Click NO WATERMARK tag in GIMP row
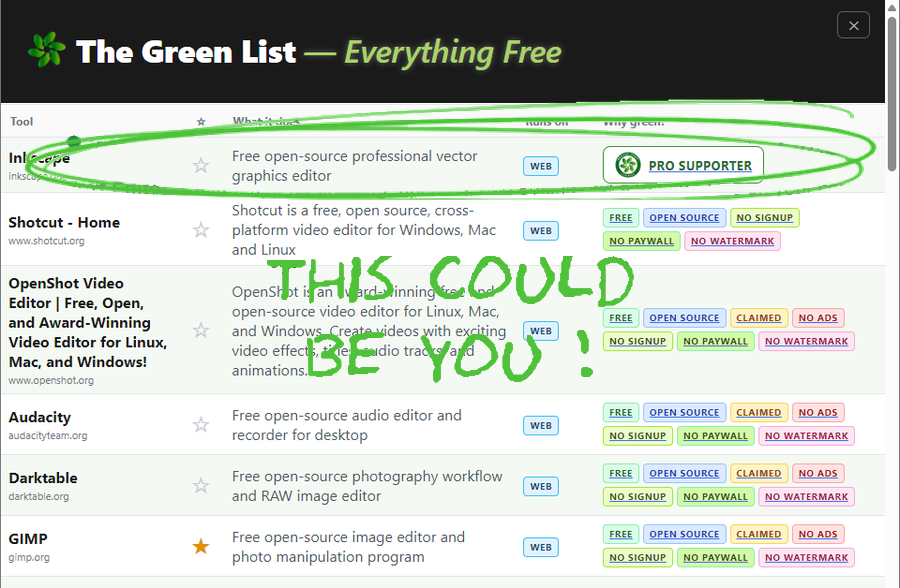 point(806,558)
